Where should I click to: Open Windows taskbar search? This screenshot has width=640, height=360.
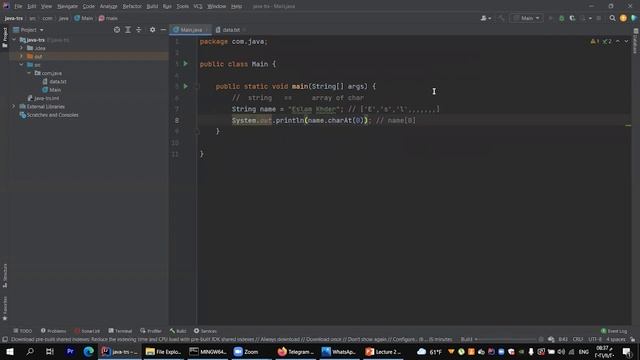click(30, 351)
